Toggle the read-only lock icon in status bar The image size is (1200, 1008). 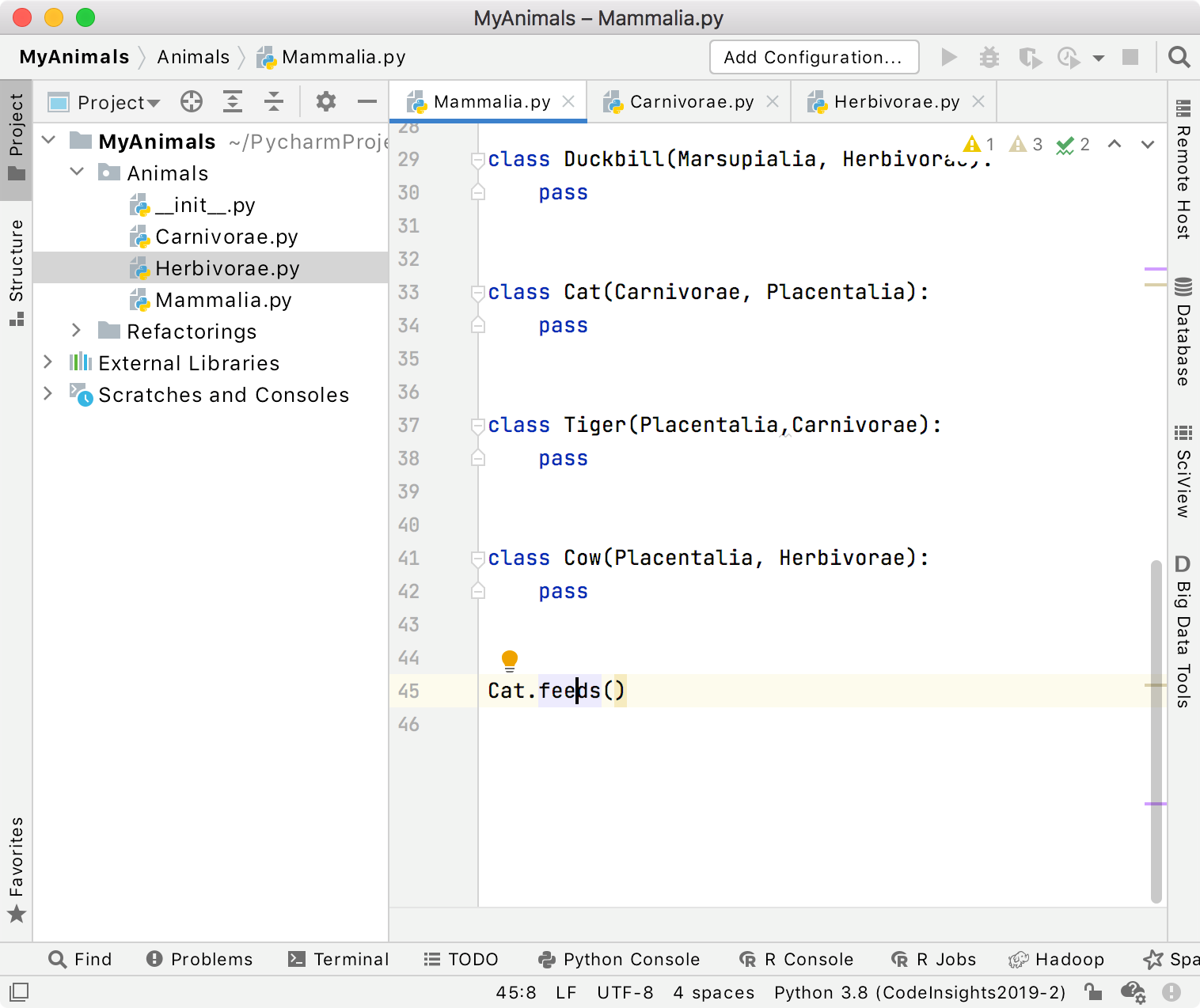(x=1092, y=991)
